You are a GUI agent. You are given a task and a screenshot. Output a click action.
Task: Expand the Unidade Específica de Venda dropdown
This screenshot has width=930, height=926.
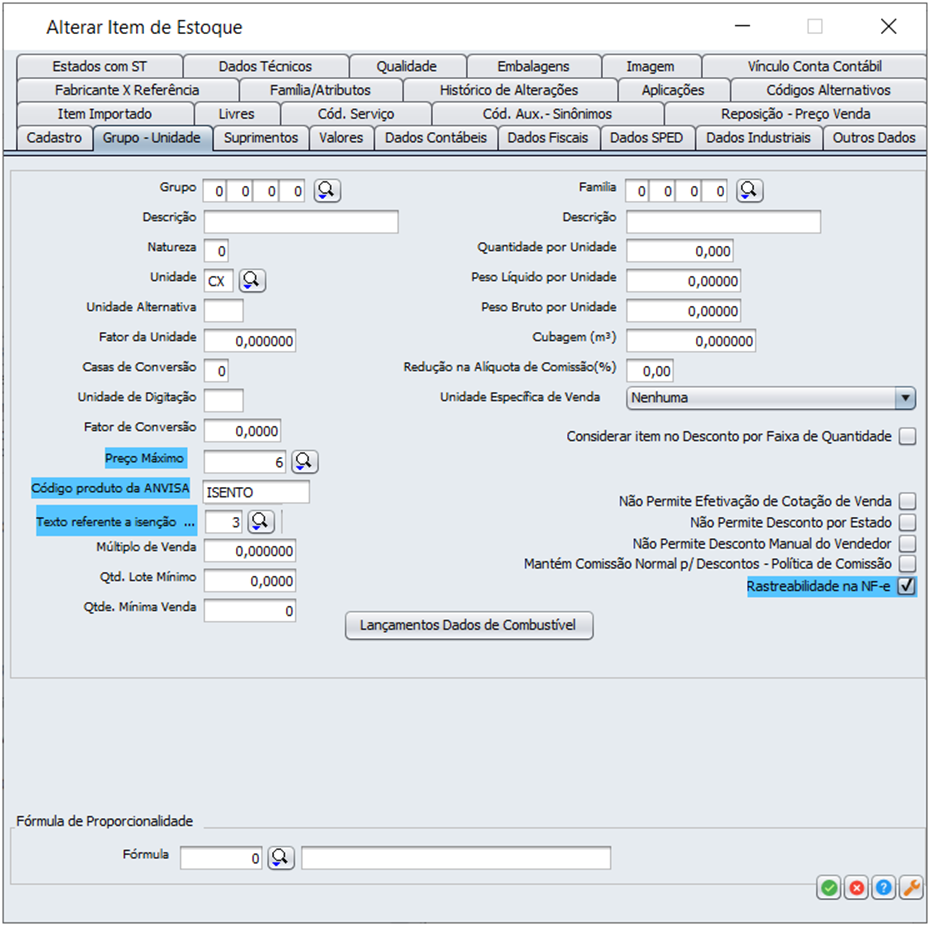coord(905,398)
